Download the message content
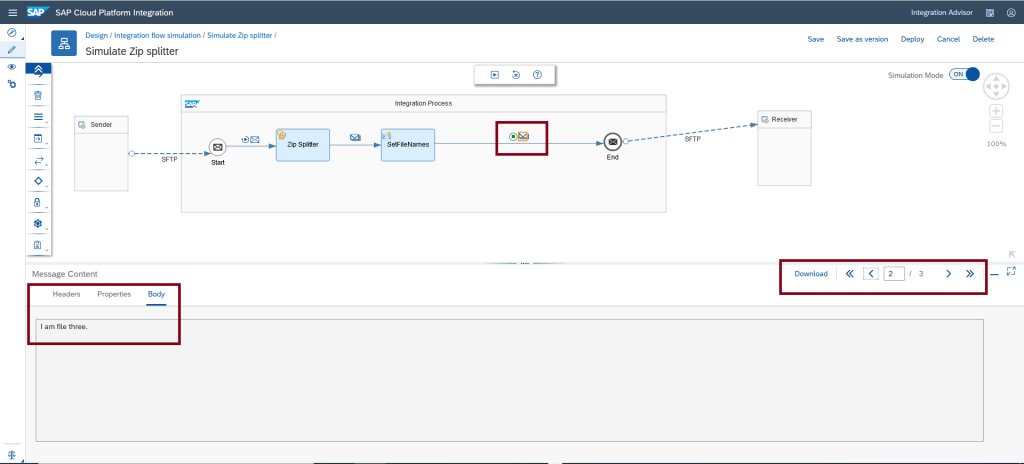 tap(811, 274)
